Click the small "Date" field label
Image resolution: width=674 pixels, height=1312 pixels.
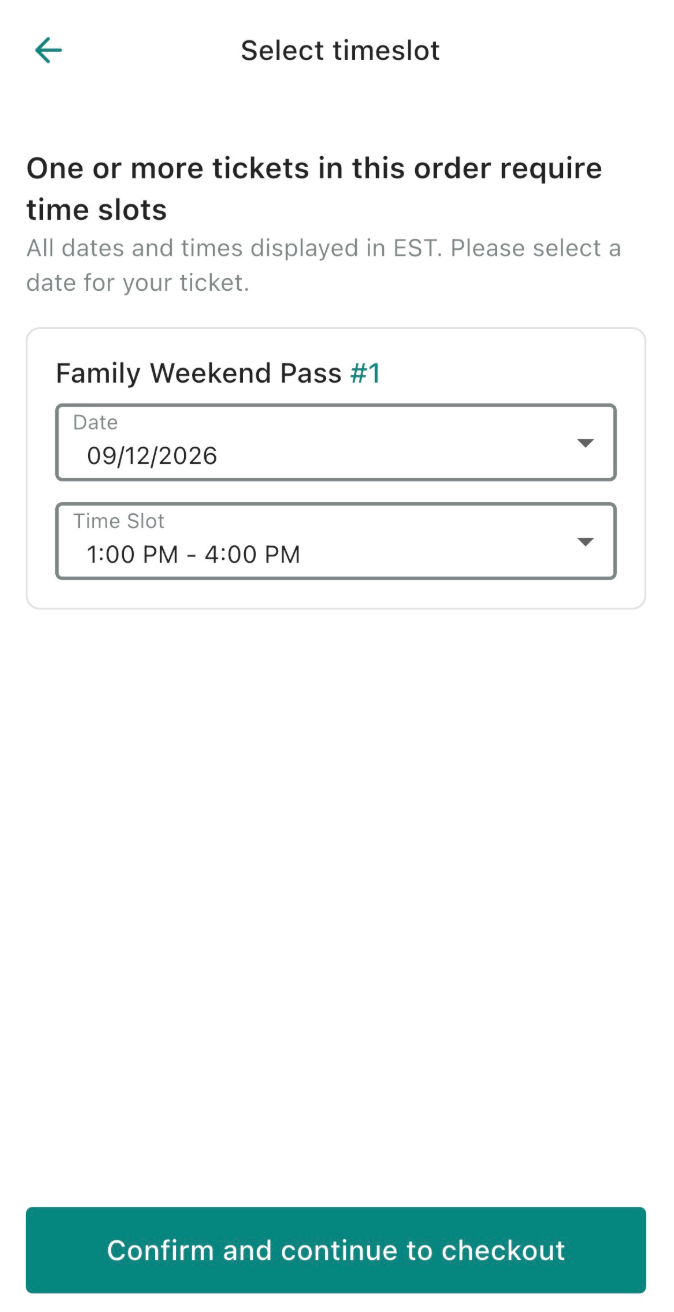[95, 423]
